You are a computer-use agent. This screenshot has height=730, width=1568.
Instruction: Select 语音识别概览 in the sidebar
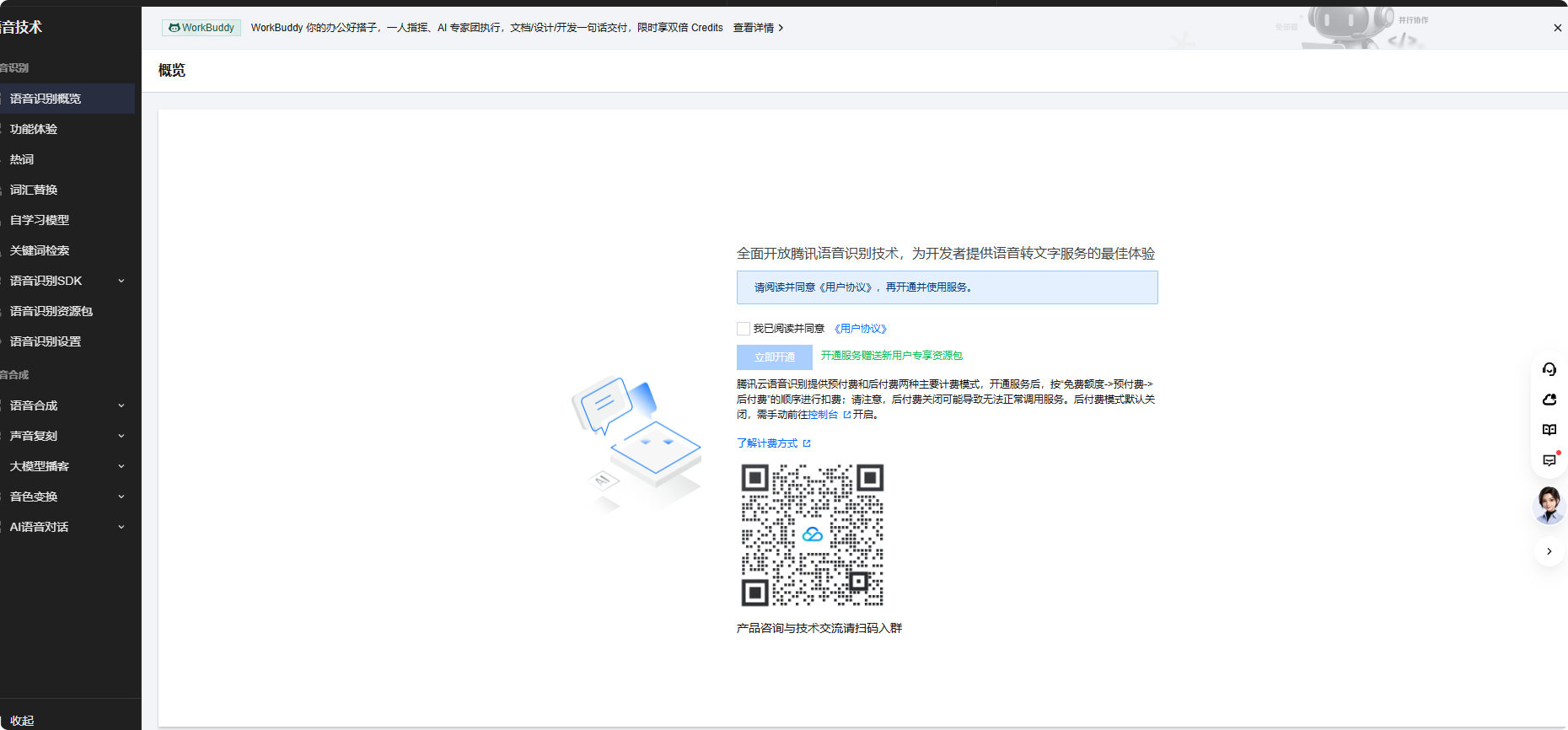67,99
